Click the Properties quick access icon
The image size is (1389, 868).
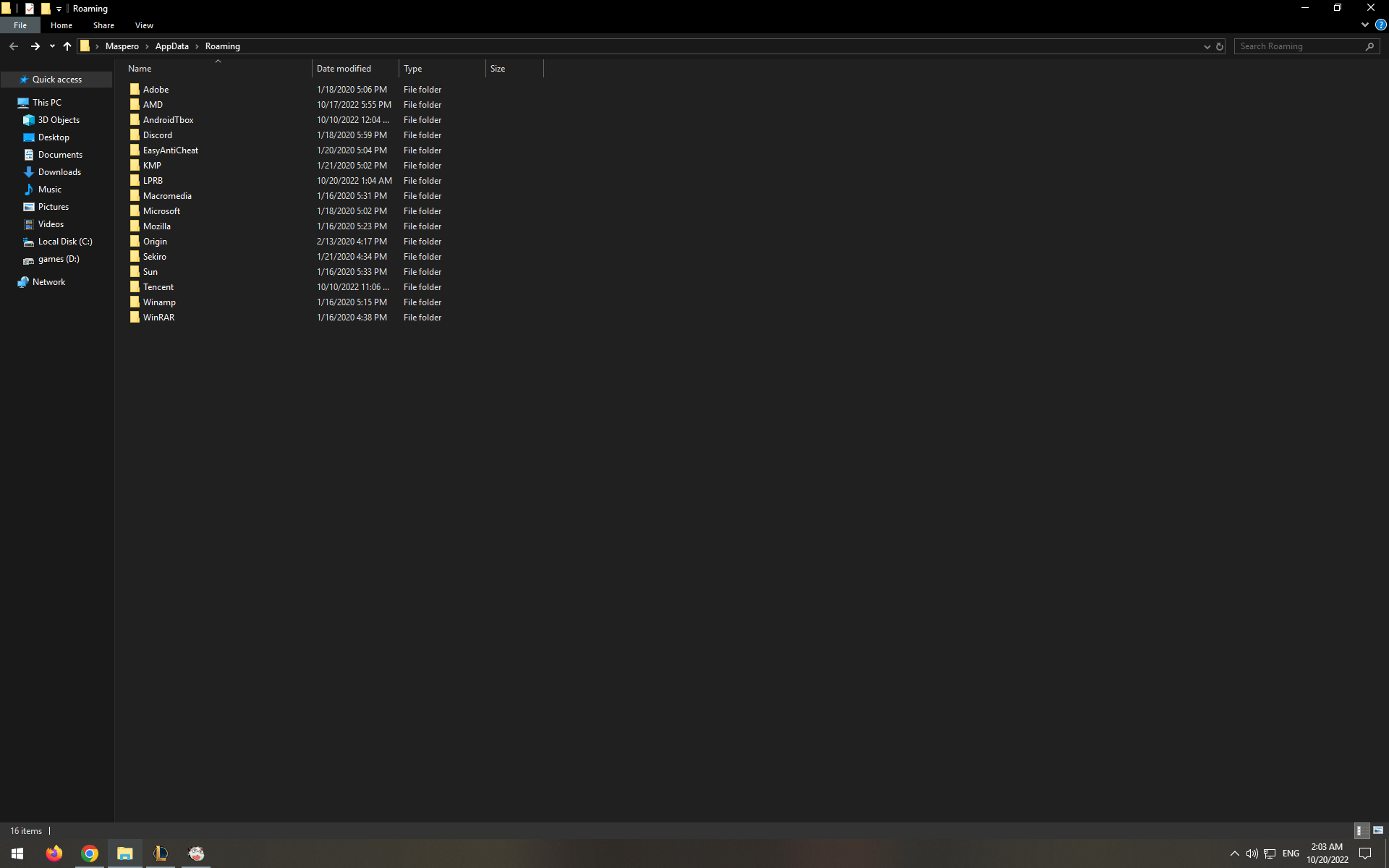point(30,9)
